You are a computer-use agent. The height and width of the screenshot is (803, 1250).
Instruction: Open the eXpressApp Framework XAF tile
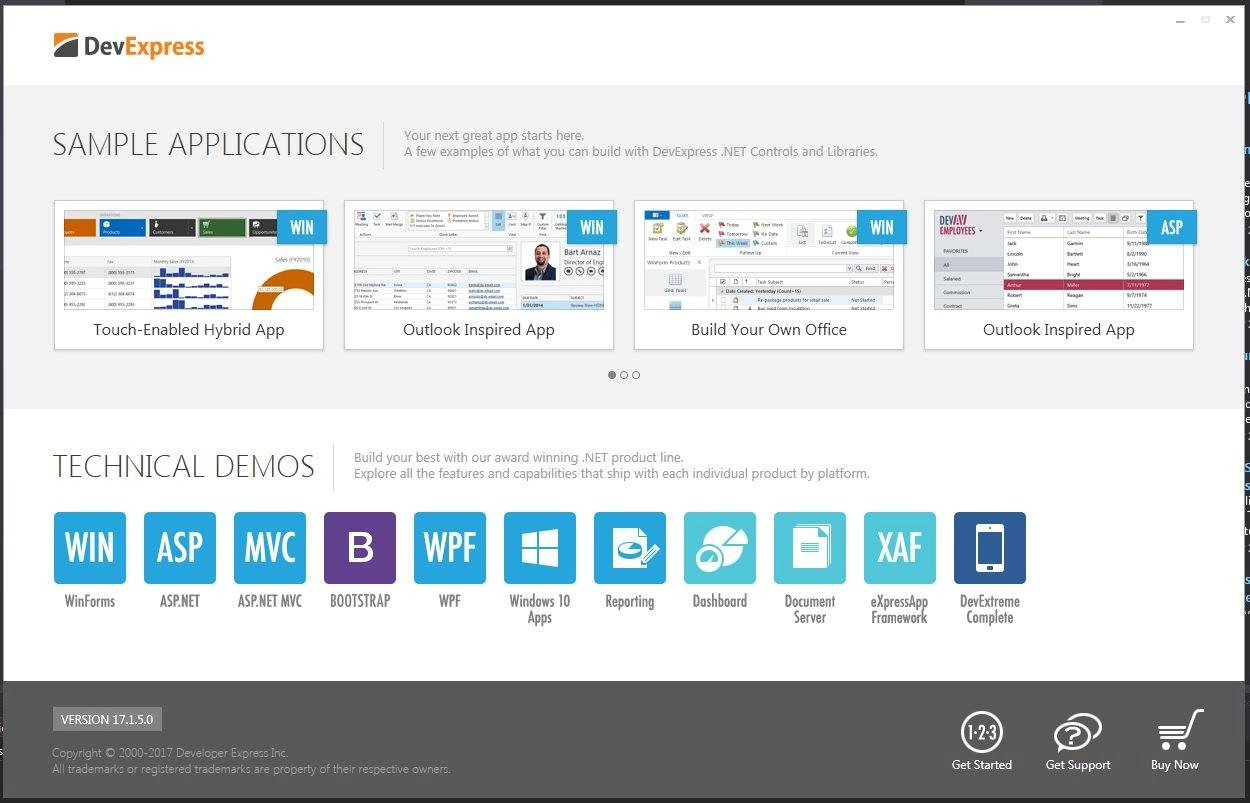click(x=900, y=547)
